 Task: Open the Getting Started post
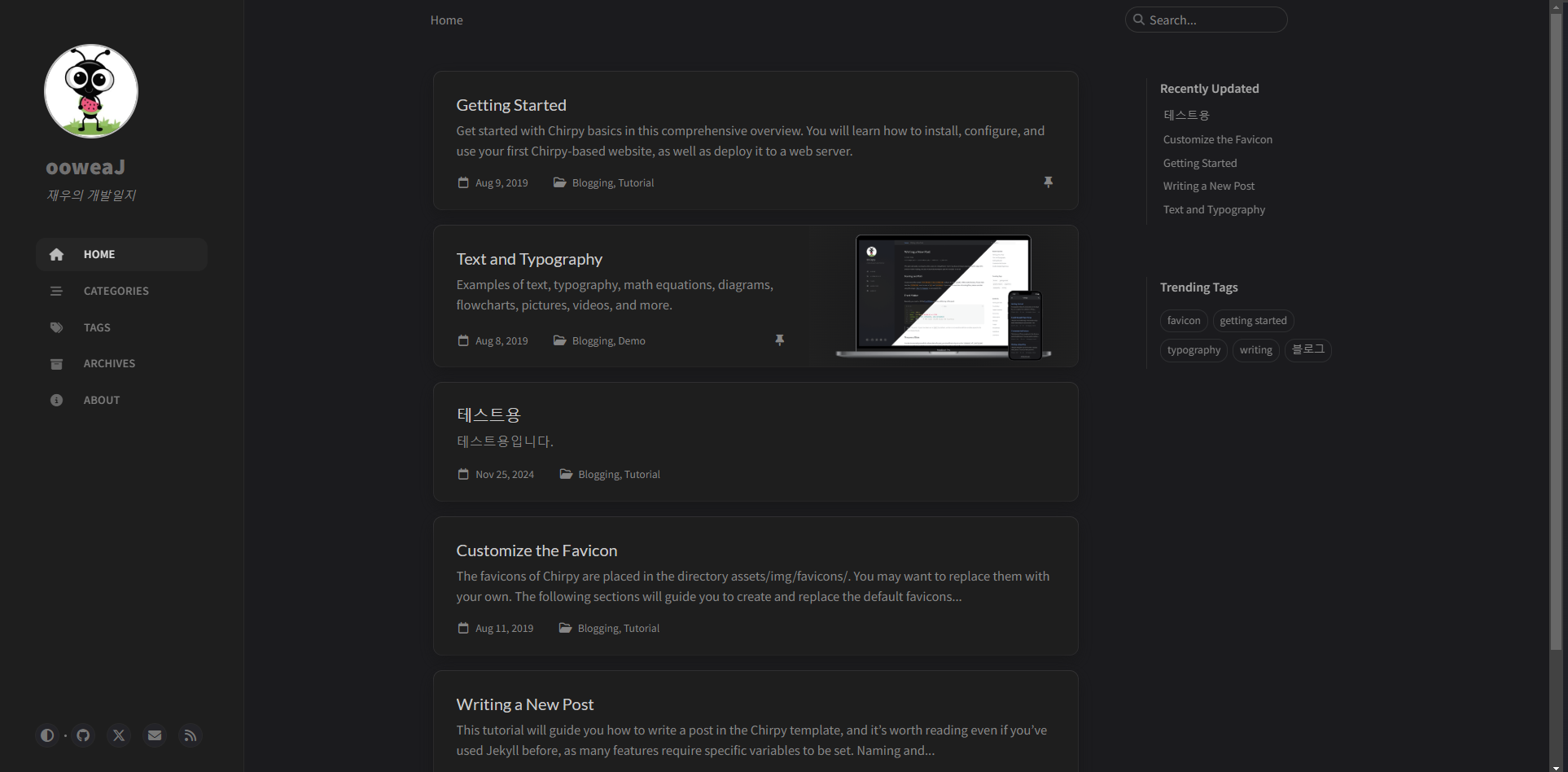(511, 105)
